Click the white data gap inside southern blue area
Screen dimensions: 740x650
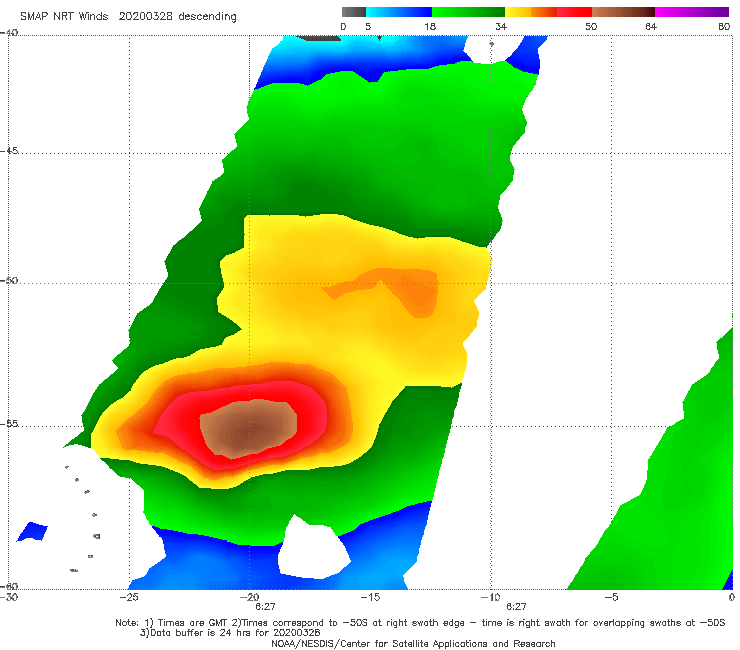(x=314, y=549)
